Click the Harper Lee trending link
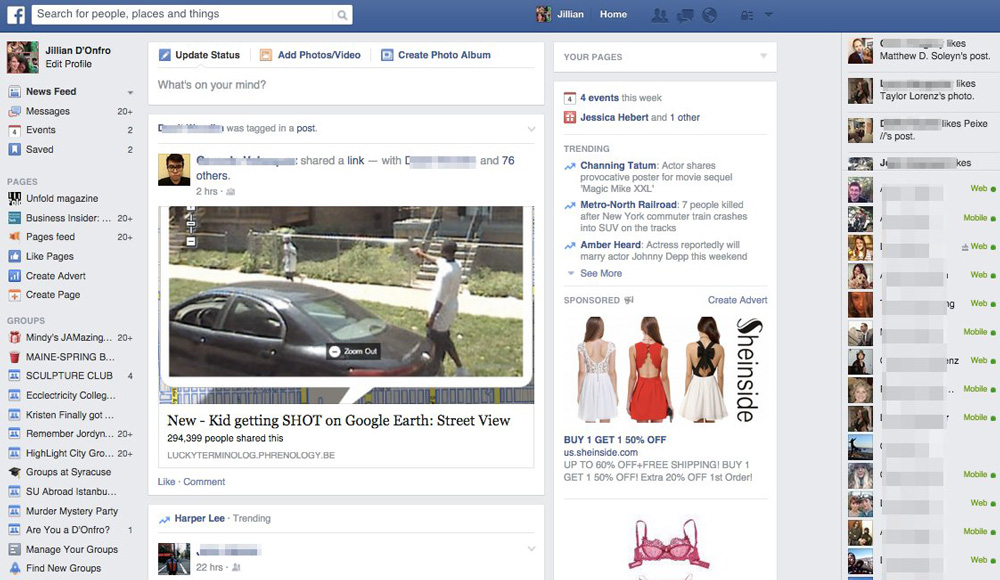The image size is (1000, 580). pos(200,518)
